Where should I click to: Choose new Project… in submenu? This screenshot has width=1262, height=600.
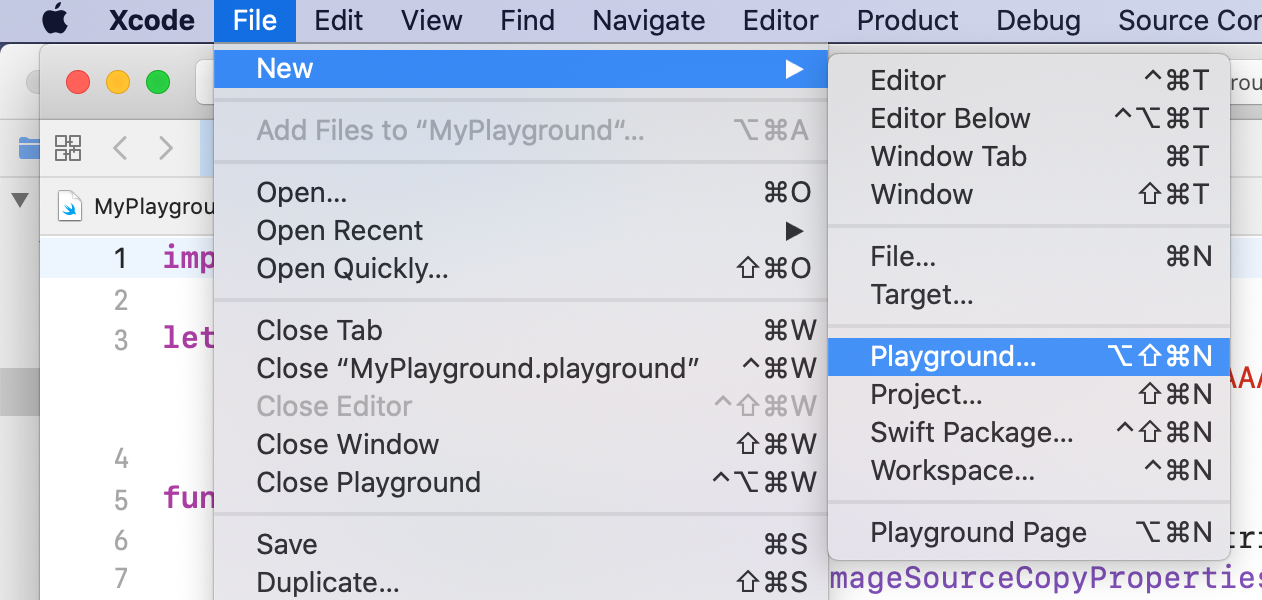click(1029, 394)
